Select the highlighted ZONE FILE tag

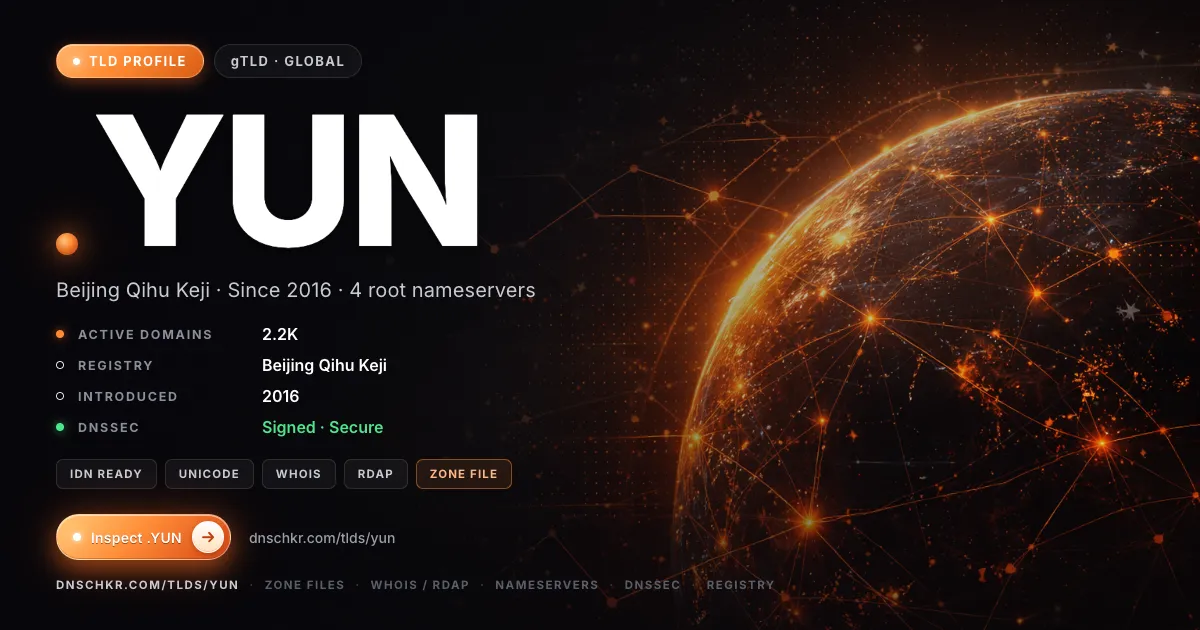point(464,474)
